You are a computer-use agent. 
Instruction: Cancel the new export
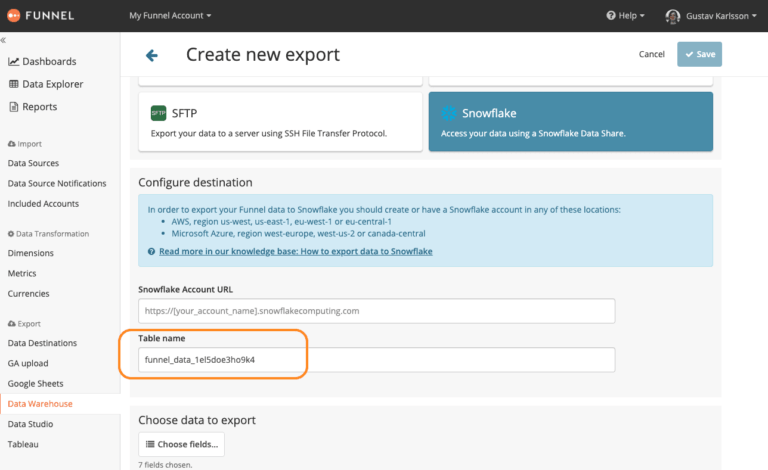coord(651,54)
